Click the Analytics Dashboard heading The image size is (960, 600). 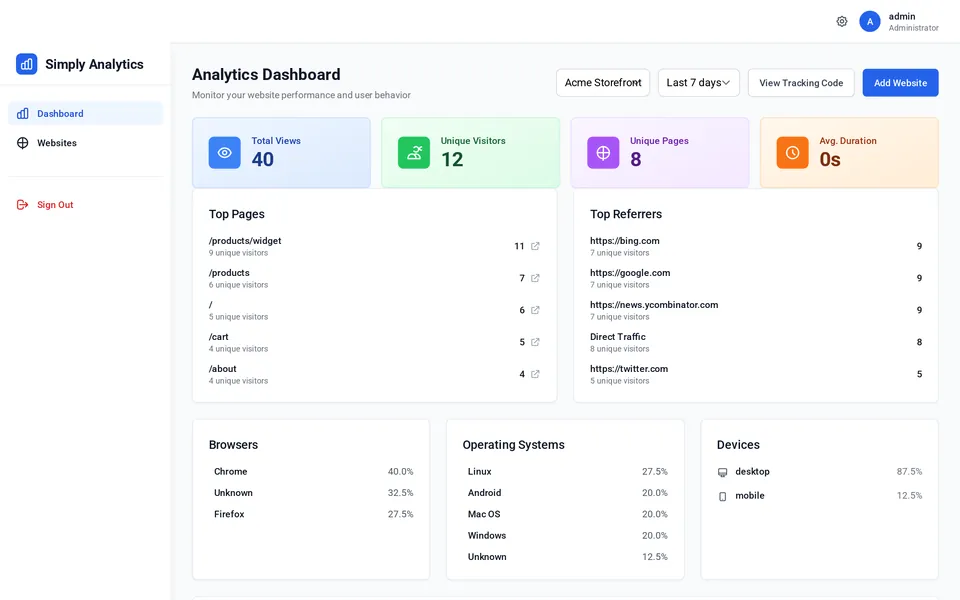(x=266, y=75)
